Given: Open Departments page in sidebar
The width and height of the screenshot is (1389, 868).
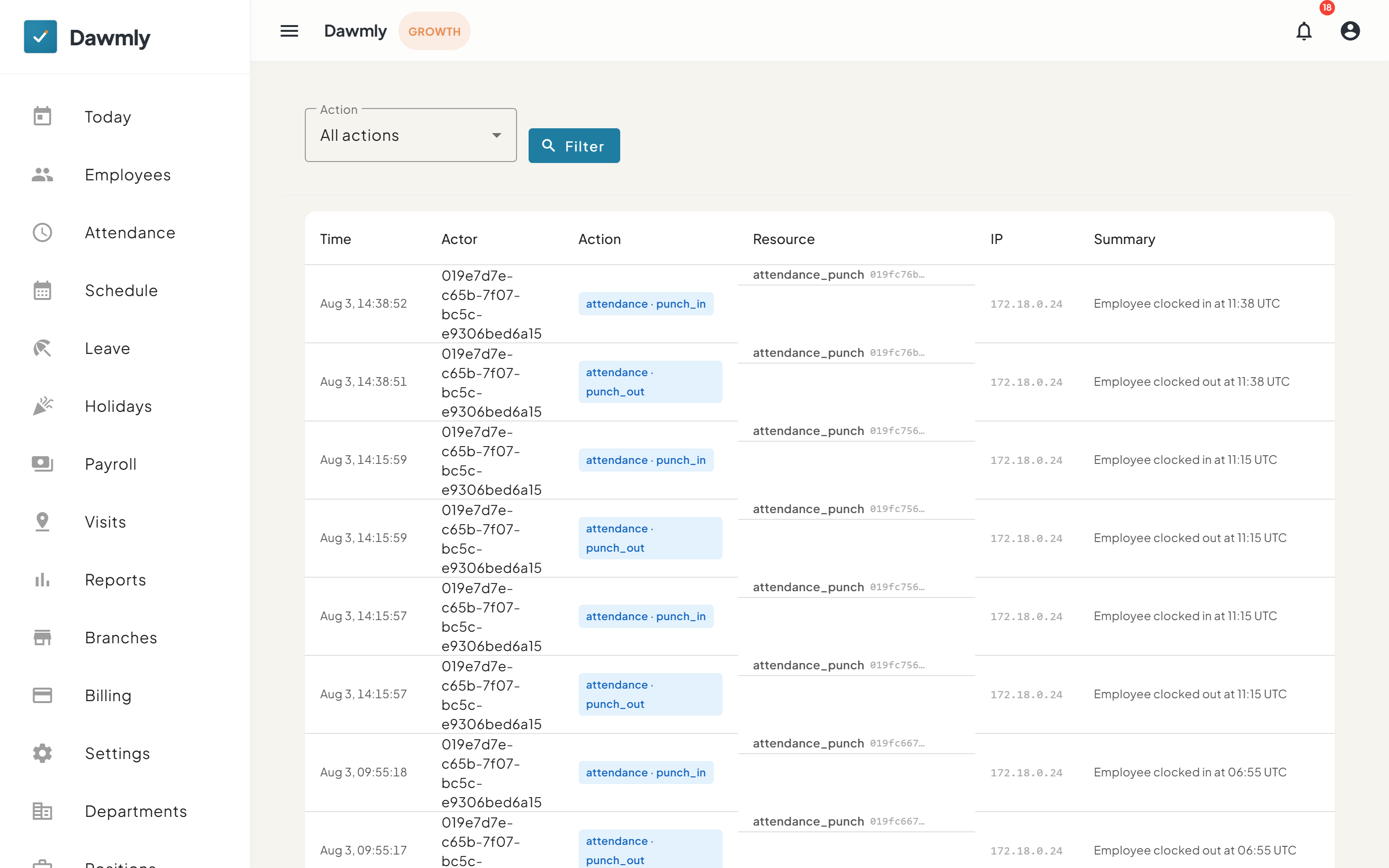Looking at the screenshot, I should coord(136,811).
